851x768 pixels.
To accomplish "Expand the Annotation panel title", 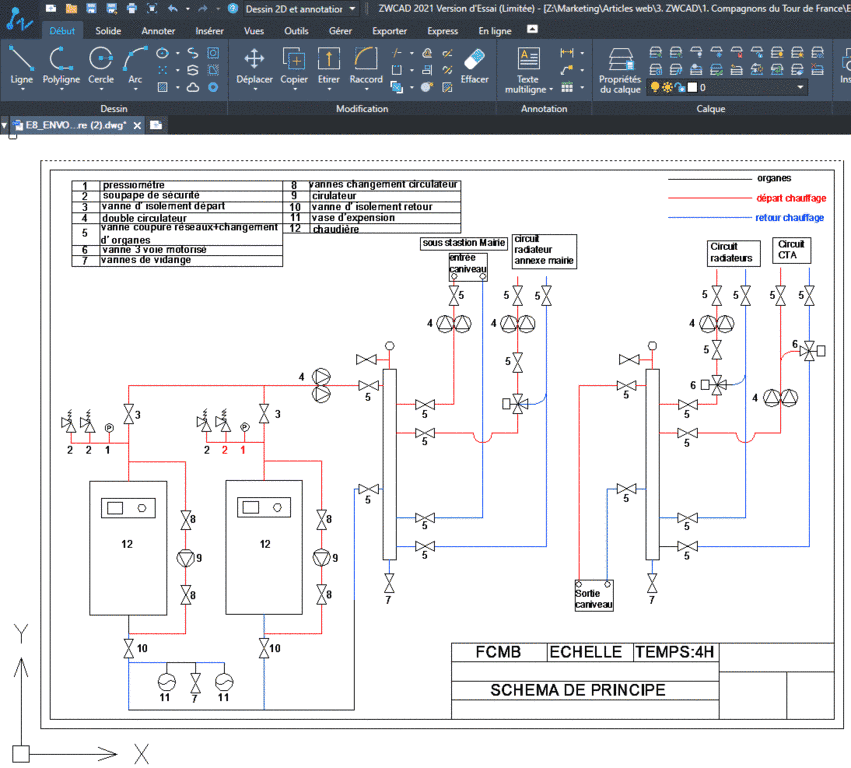I will pos(544,109).
